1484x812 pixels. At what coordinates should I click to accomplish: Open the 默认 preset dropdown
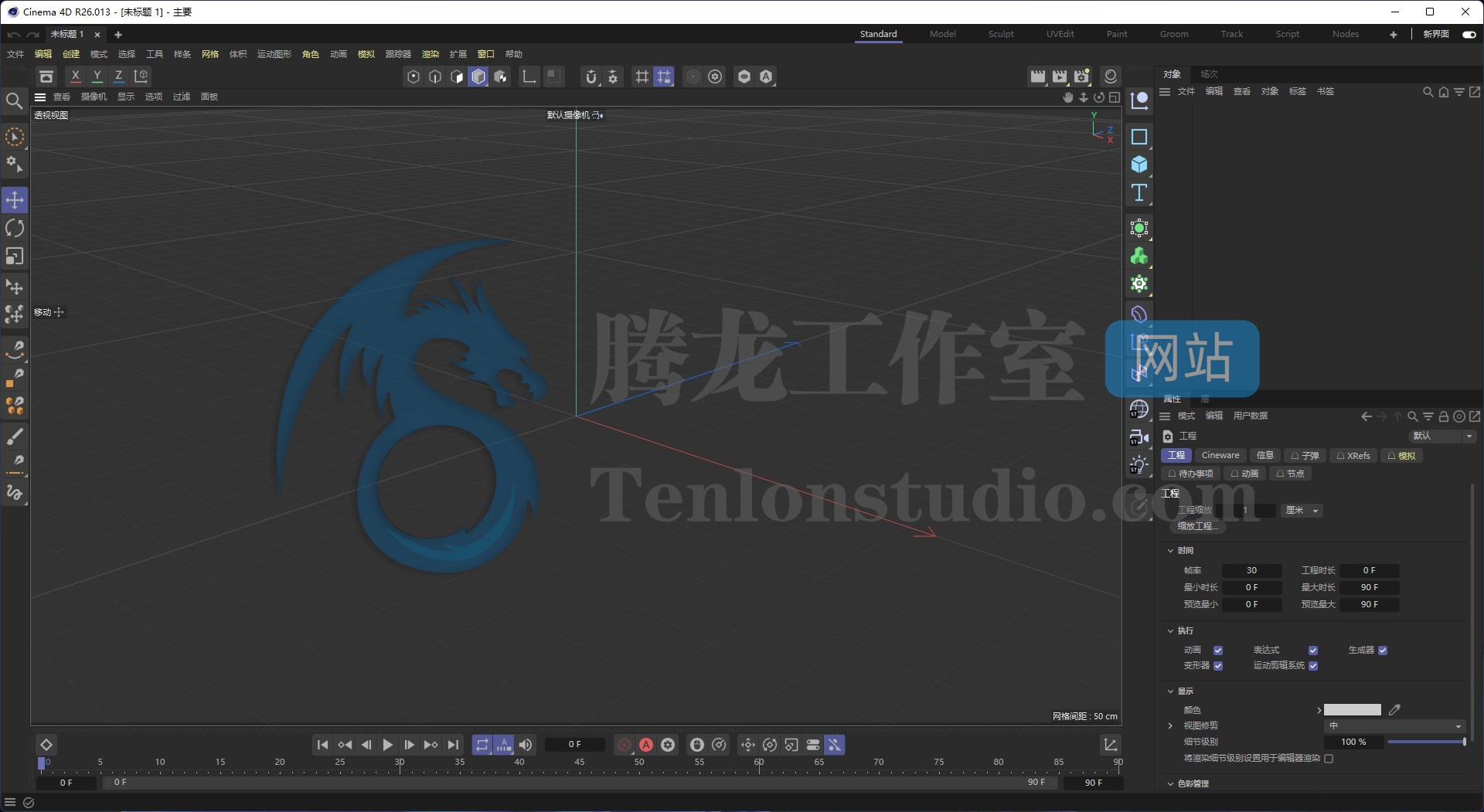1442,436
